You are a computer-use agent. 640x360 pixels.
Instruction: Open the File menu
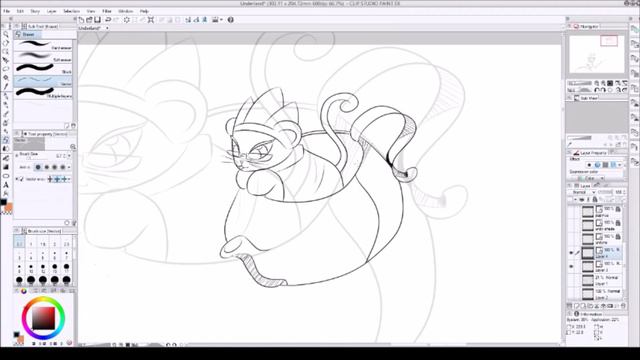[x=6, y=11]
